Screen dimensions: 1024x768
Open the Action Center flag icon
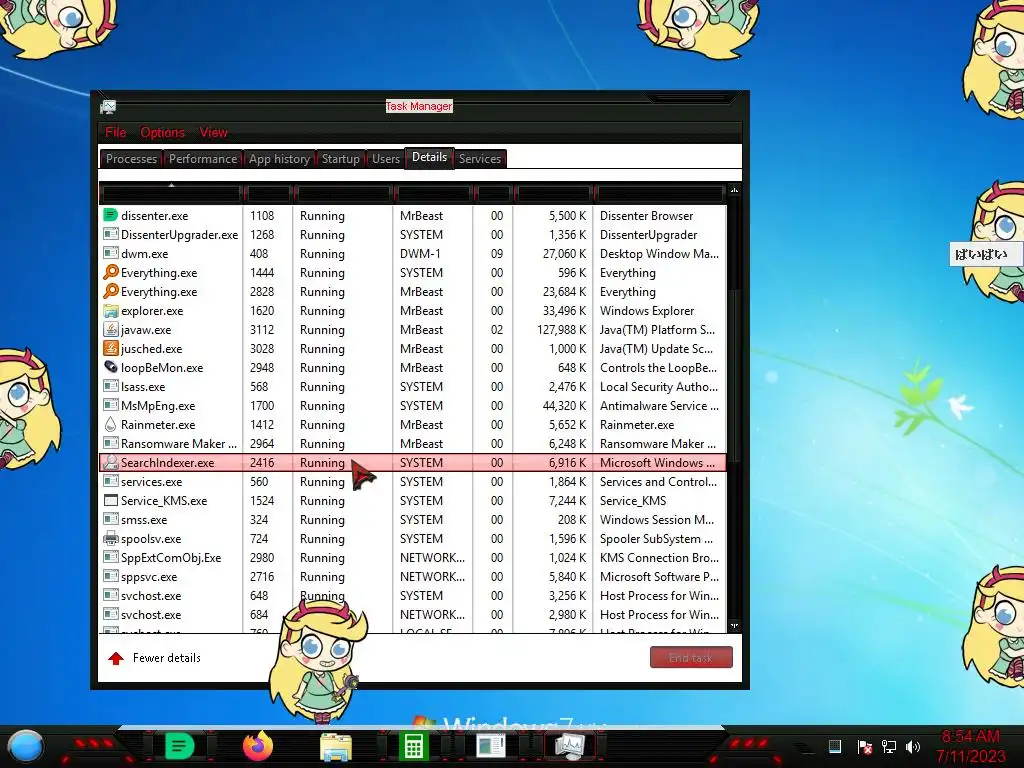click(x=865, y=746)
